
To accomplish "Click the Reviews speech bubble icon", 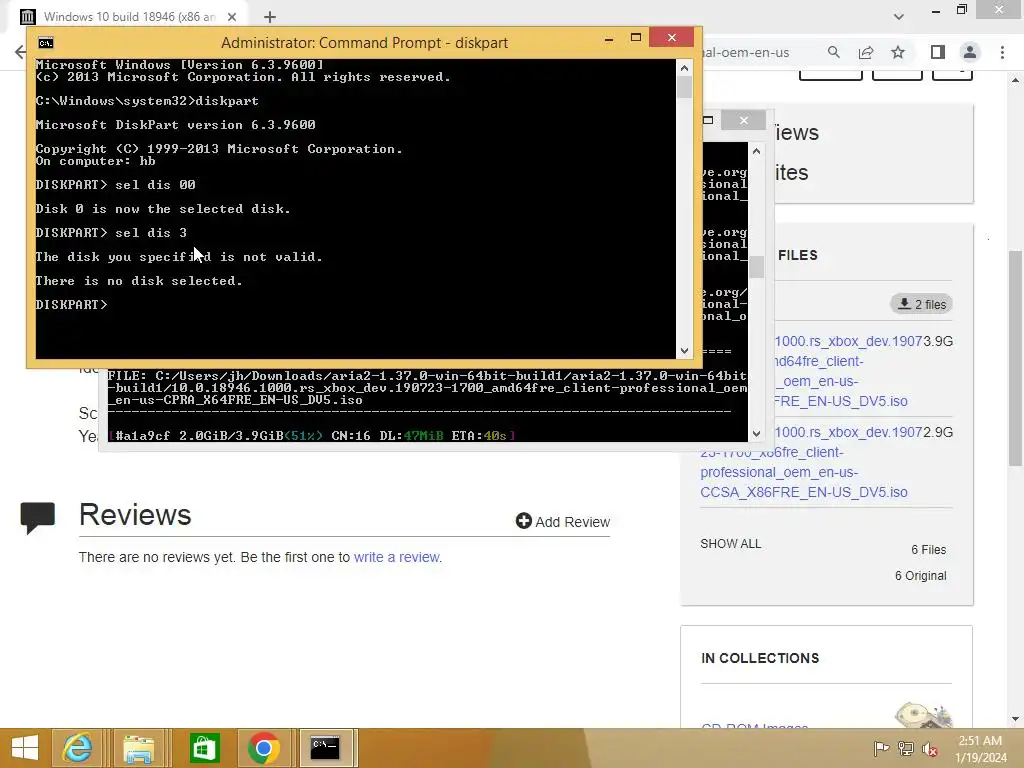I will 38,517.
